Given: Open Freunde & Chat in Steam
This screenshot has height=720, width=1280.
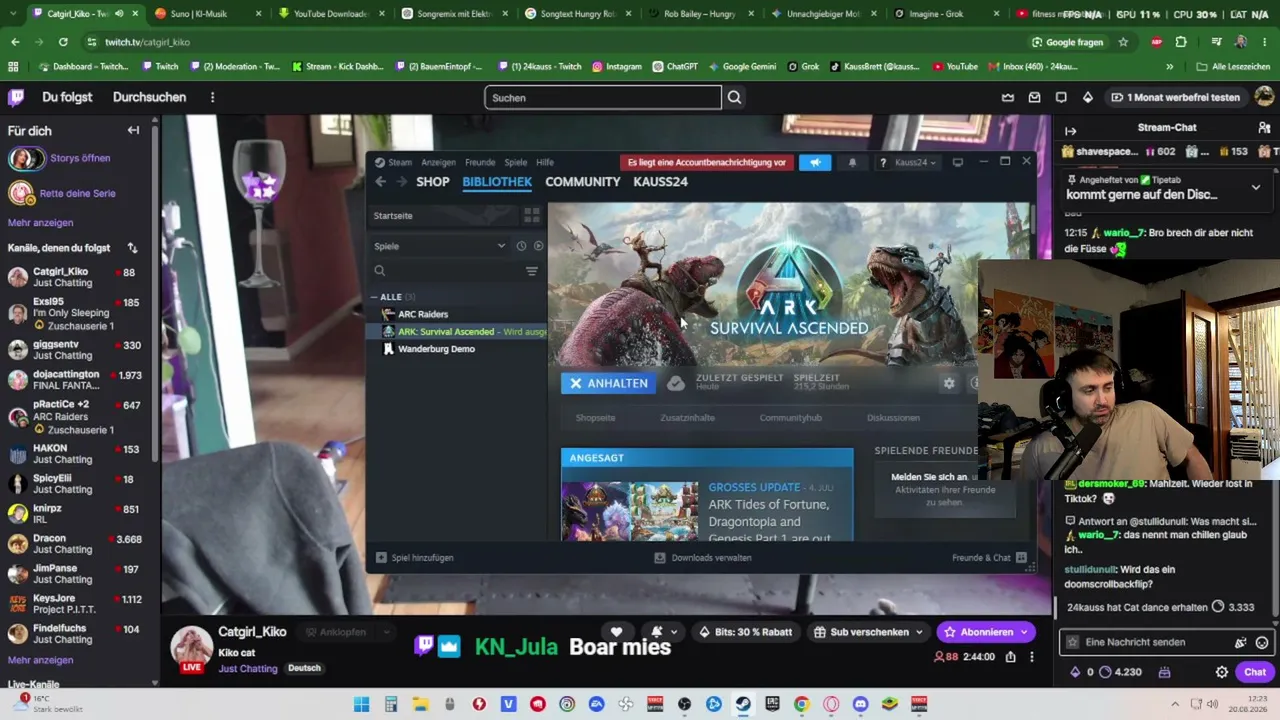Looking at the screenshot, I should pyautogui.click(x=989, y=558).
